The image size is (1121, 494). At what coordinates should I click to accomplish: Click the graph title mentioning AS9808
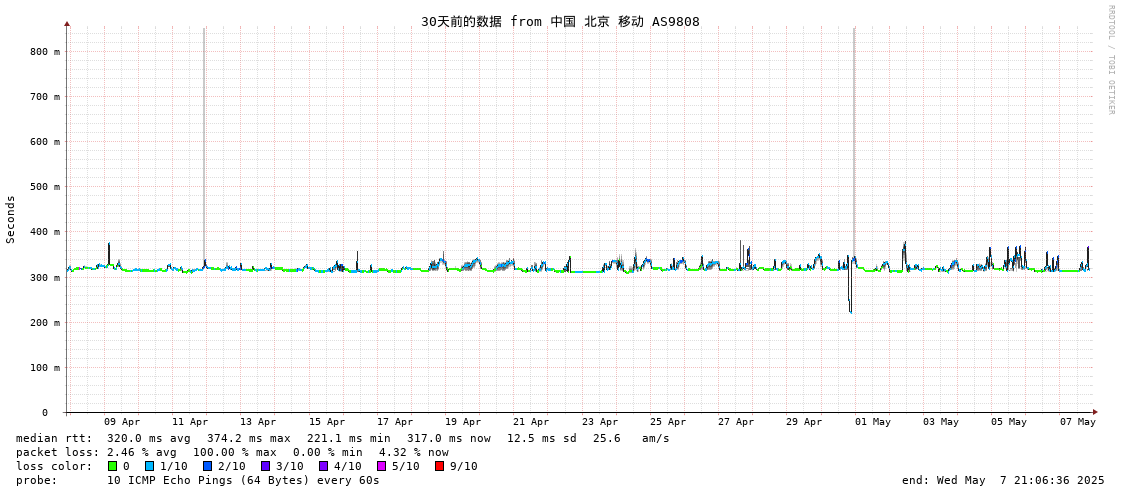(560, 21)
